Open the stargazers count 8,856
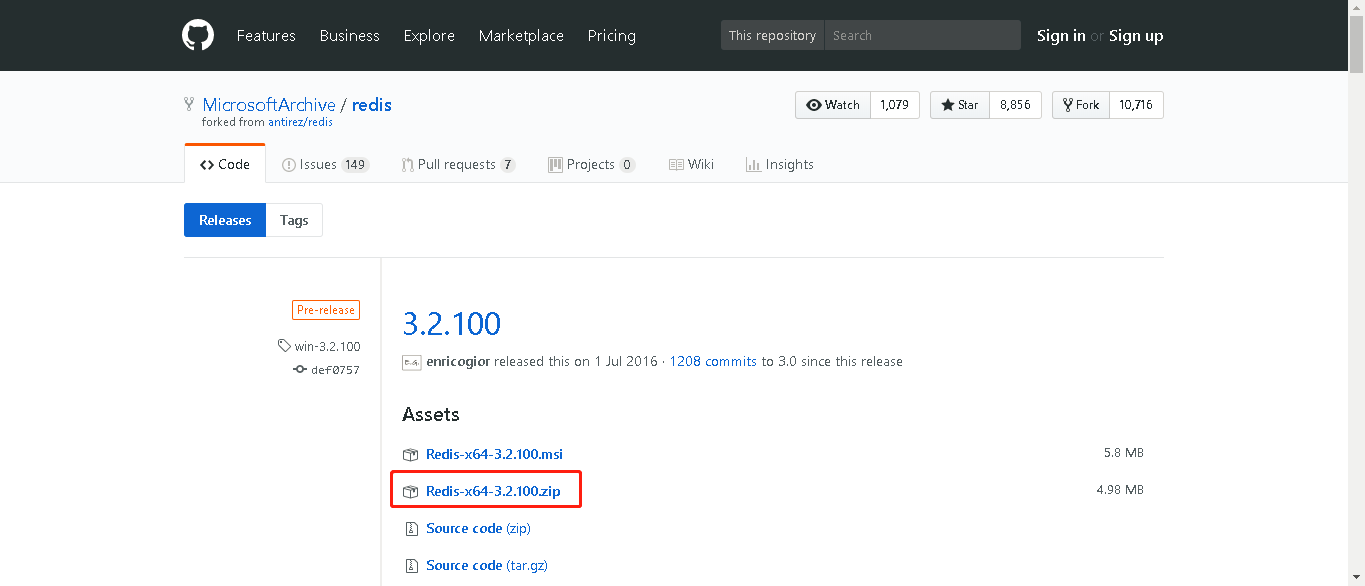Image resolution: width=1365 pixels, height=586 pixels. pos(1015,105)
